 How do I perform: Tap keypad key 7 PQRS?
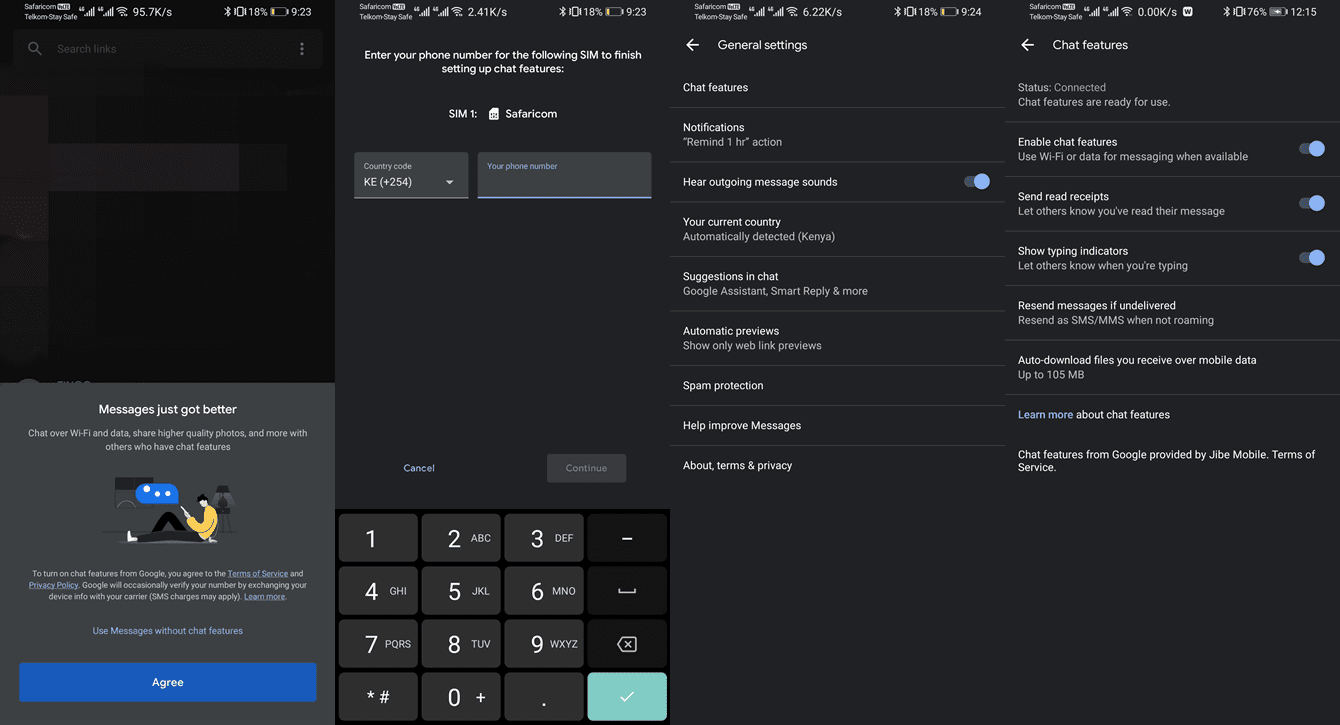coord(378,644)
